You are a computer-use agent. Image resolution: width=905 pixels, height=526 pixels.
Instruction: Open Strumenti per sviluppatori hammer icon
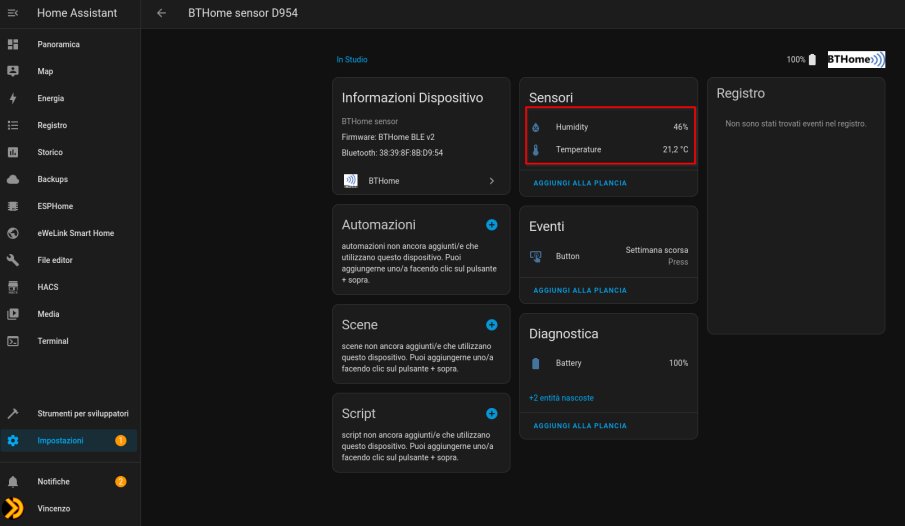pos(13,413)
